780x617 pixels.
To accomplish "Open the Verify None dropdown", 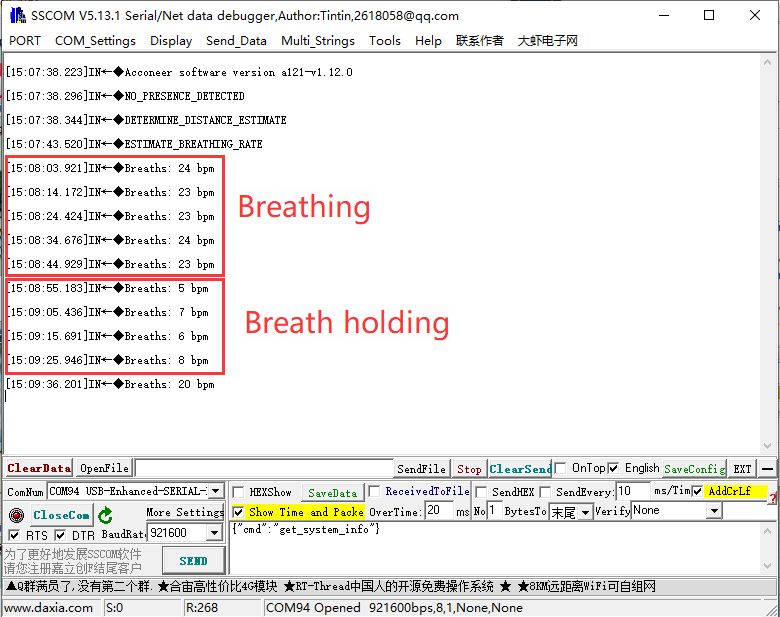I will (714, 511).
